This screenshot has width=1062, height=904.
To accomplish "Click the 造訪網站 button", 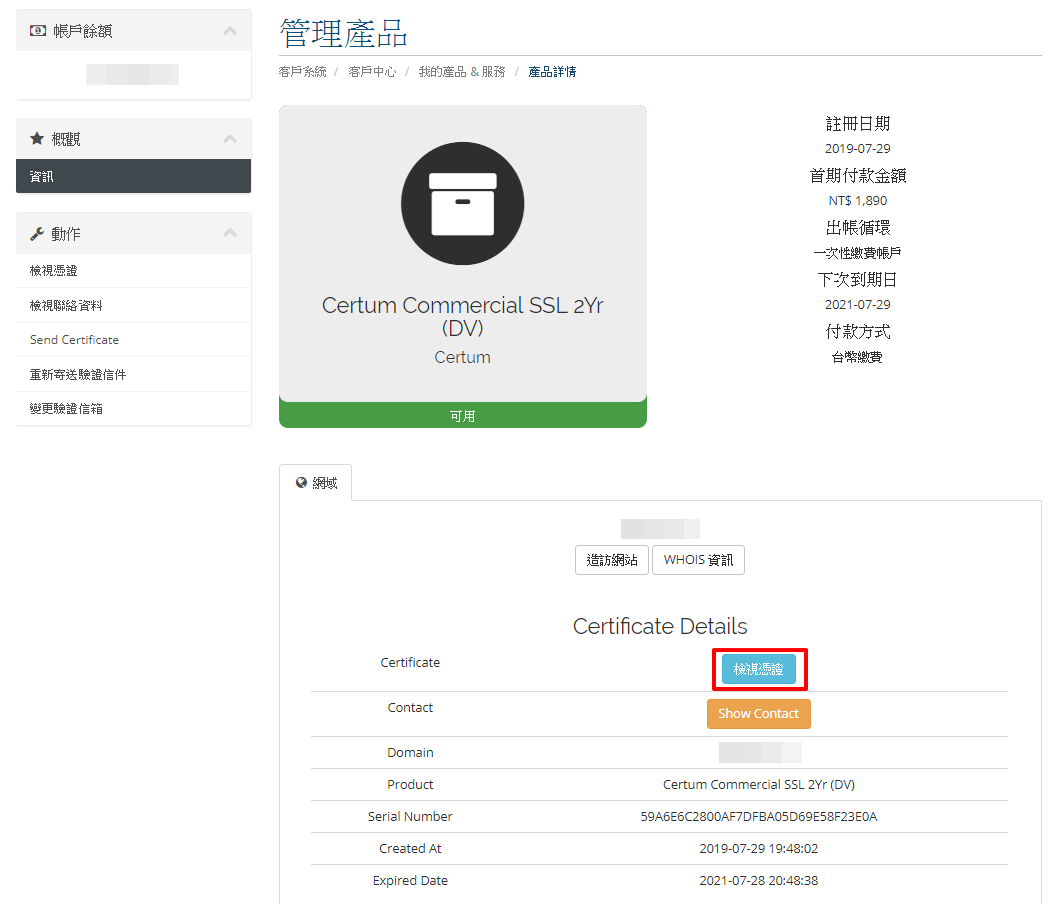I will (x=612, y=560).
